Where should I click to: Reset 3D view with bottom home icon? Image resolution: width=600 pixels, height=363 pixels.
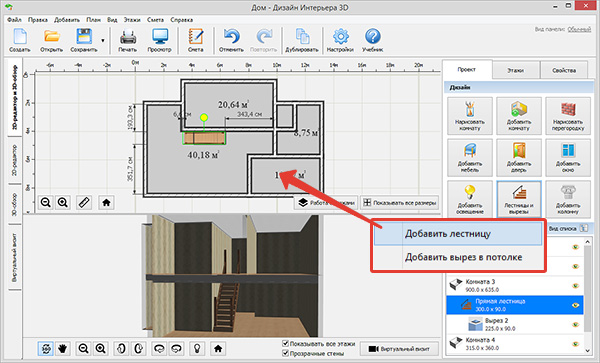tap(218, 348)
